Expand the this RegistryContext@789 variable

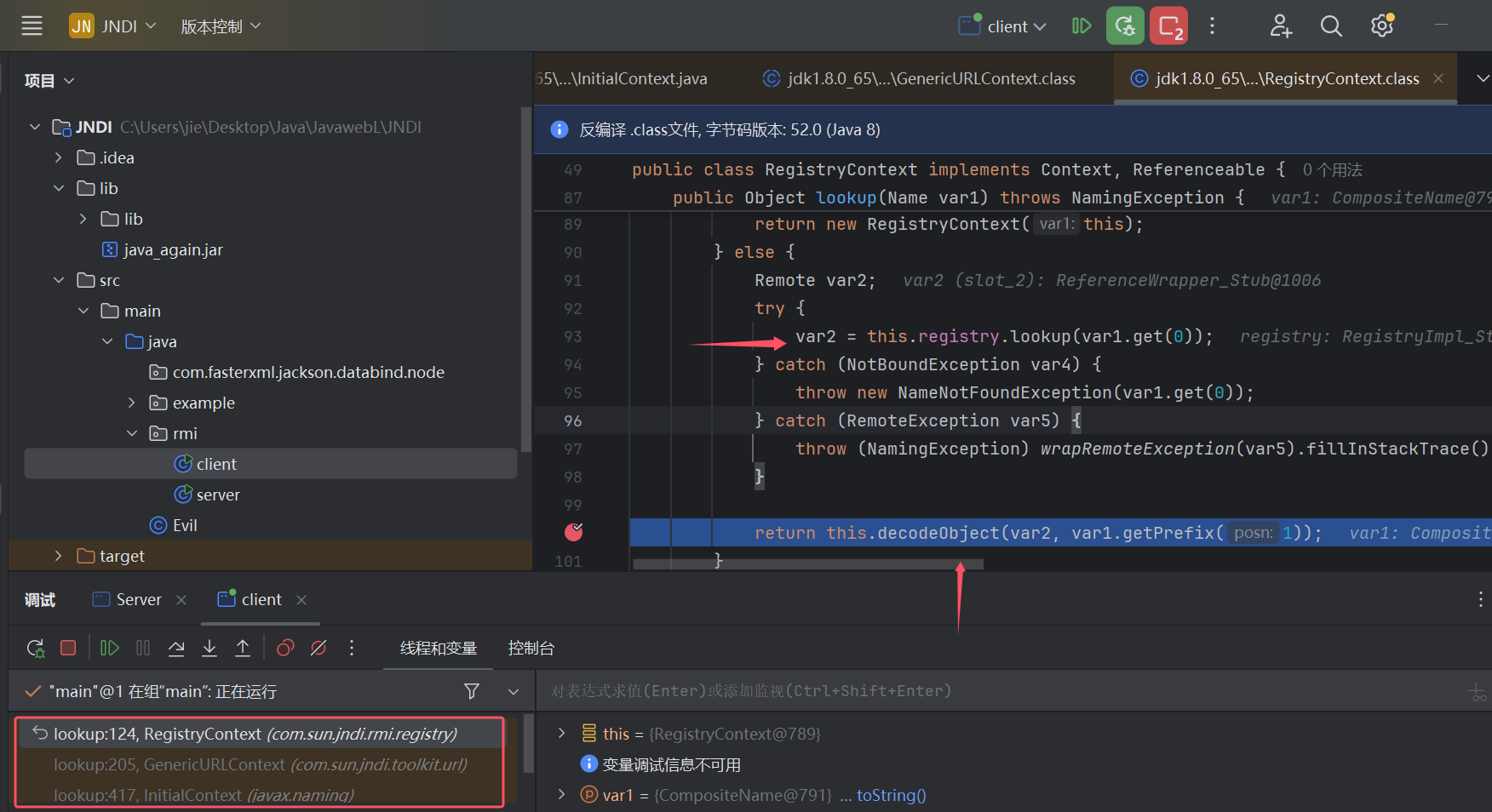(x=561, y=733)
